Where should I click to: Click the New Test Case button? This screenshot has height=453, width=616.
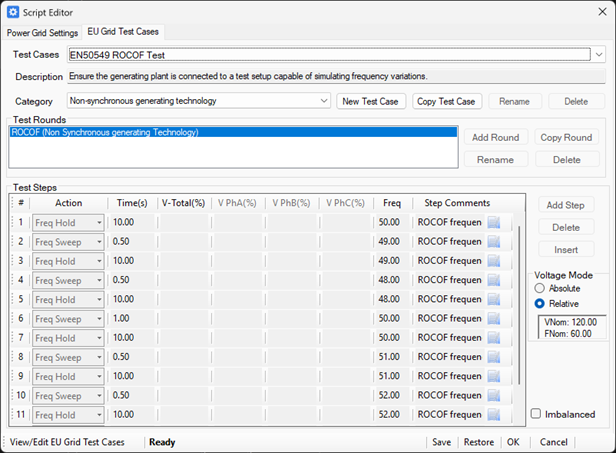click(371, 101)
